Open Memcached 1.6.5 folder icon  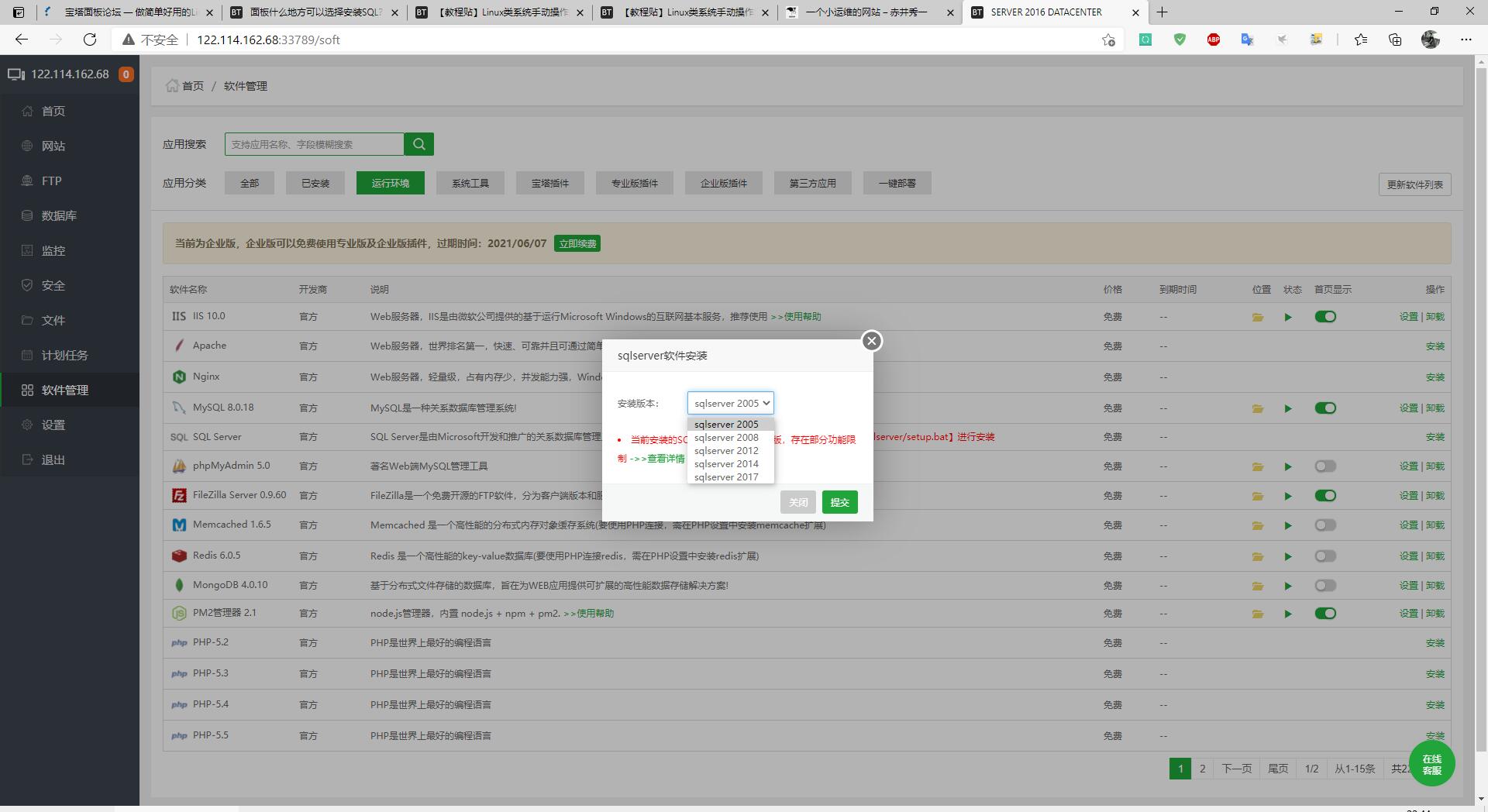click(x=1258, y=525)
